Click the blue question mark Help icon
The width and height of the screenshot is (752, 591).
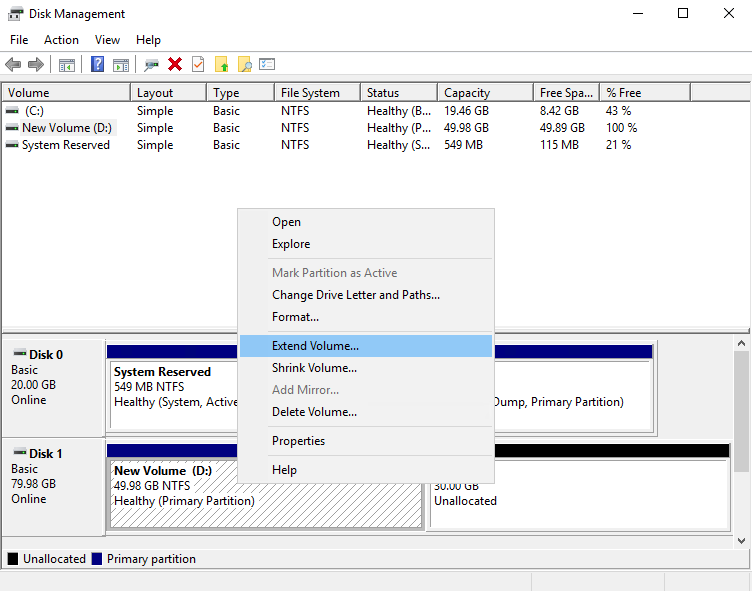(97, 64)
